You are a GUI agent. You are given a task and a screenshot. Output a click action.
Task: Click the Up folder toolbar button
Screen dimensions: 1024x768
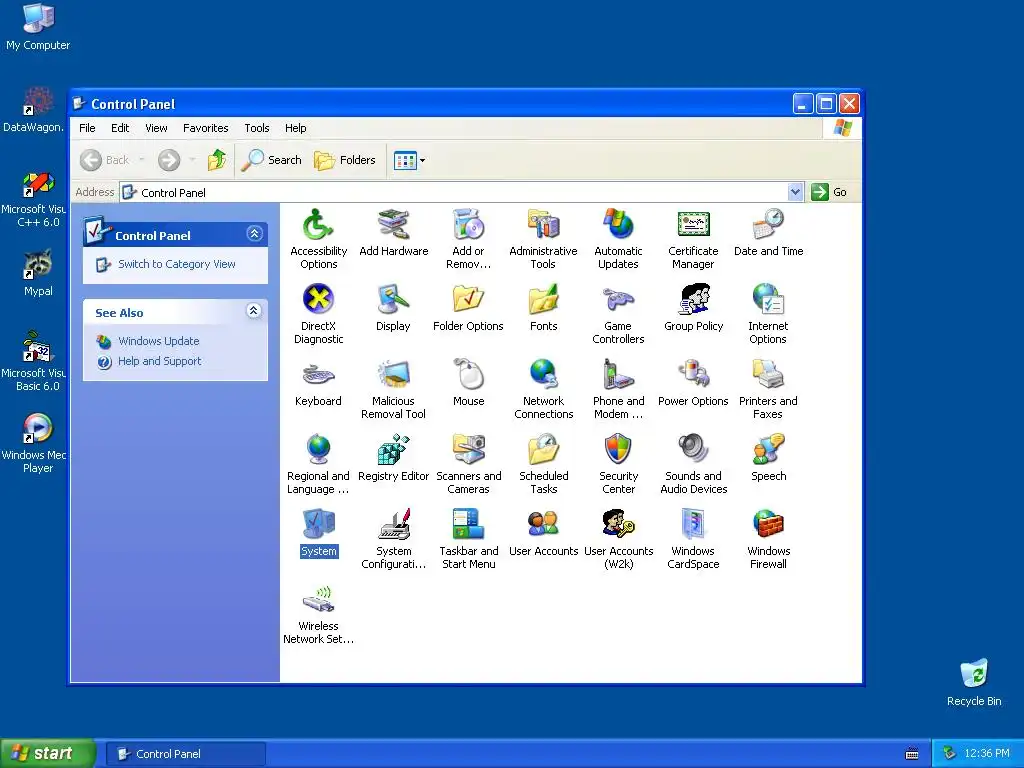(217, 160)
